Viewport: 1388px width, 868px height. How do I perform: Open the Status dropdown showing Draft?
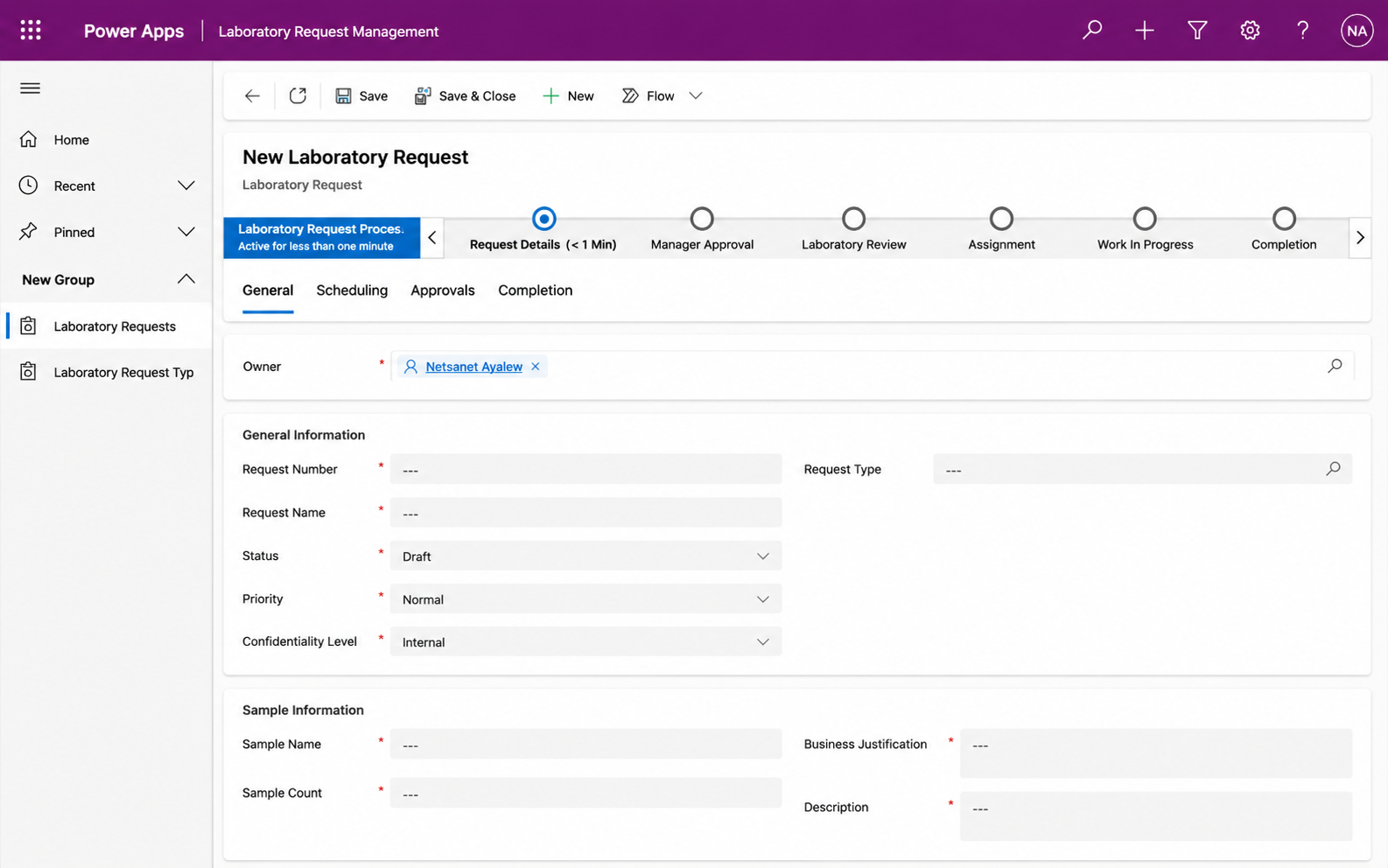tap(585, 556)
